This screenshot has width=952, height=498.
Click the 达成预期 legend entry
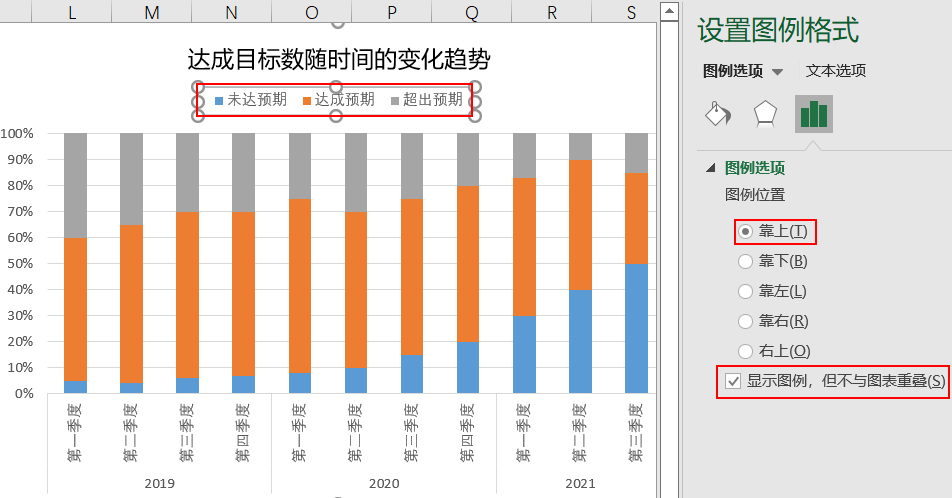click(344, 100)
